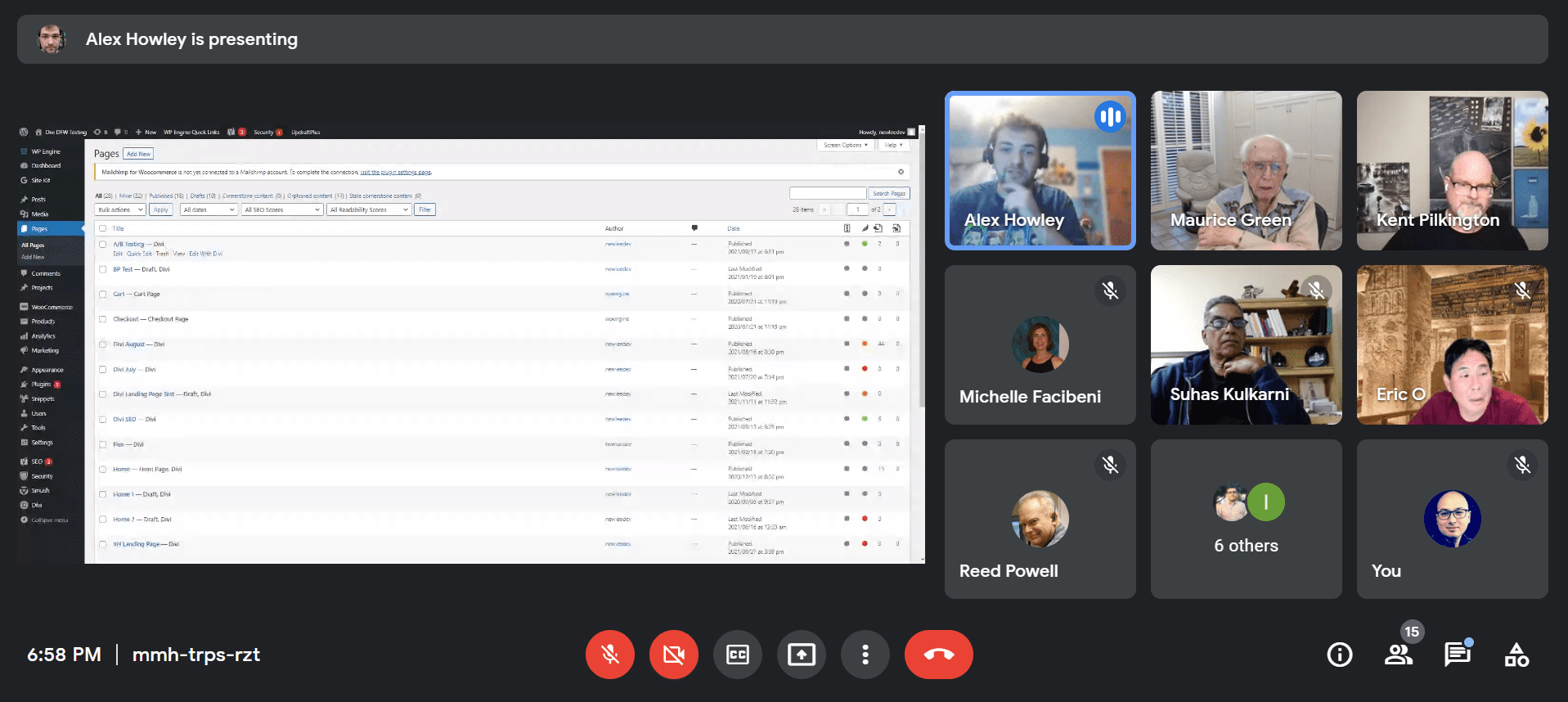Select Alex Howley's video tile
This screenshot has width=1568, height=702.
1040,170
